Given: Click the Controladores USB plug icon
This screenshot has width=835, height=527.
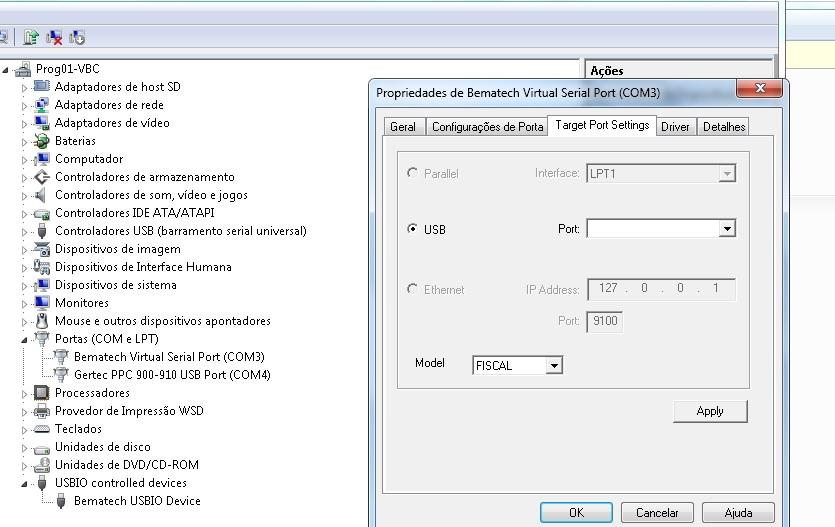Looking at the screenshot, I should (42, 231).
